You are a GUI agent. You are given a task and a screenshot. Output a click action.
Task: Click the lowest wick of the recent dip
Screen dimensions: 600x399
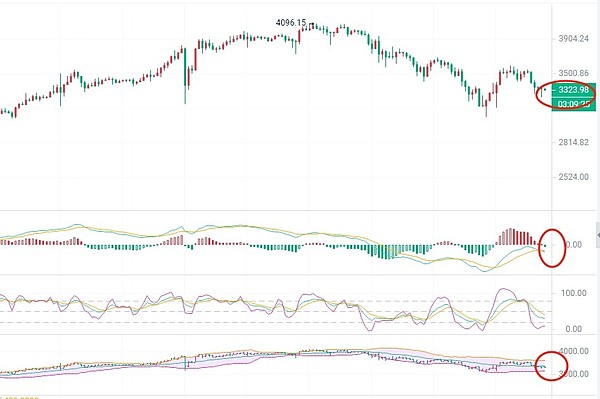point(486,112)
